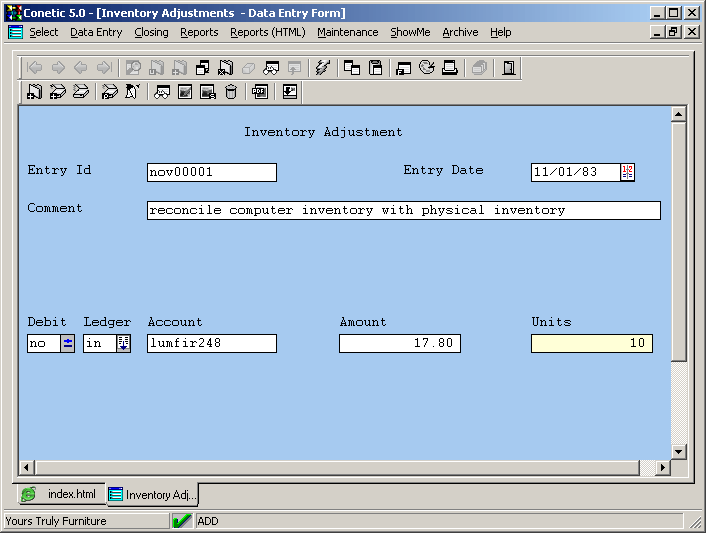Open the Entry Date calendar picker
Screen dimensions: 706x533
click(627, 172)
